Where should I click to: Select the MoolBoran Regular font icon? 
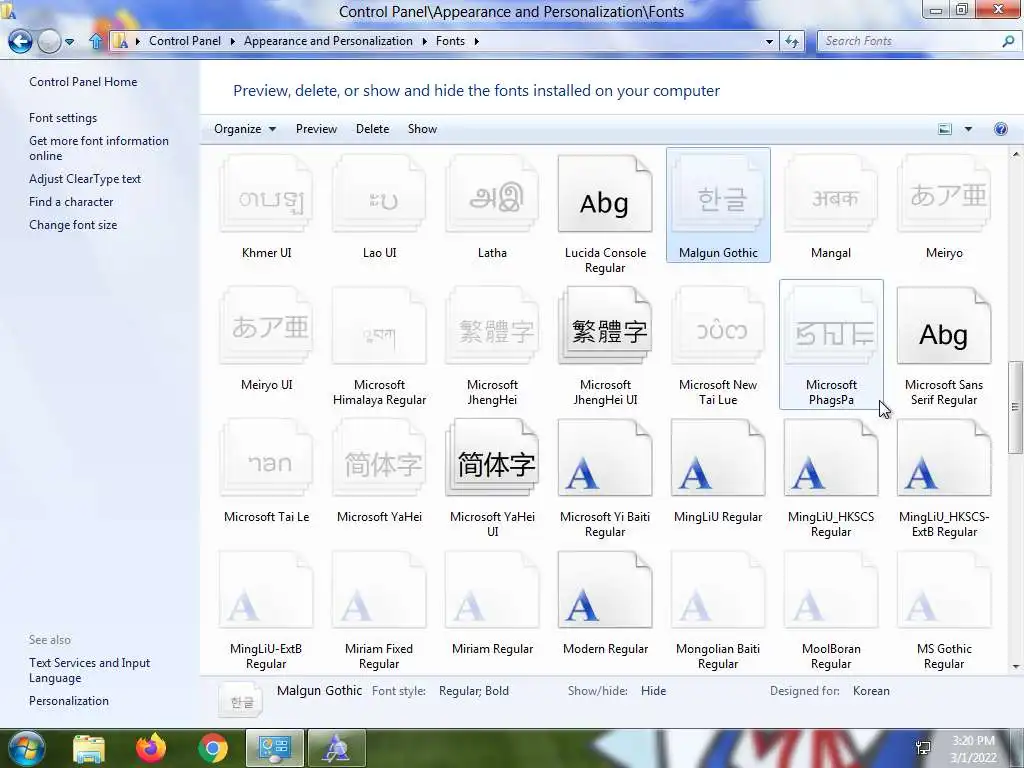pyautogui.click(x=831, y=590)
